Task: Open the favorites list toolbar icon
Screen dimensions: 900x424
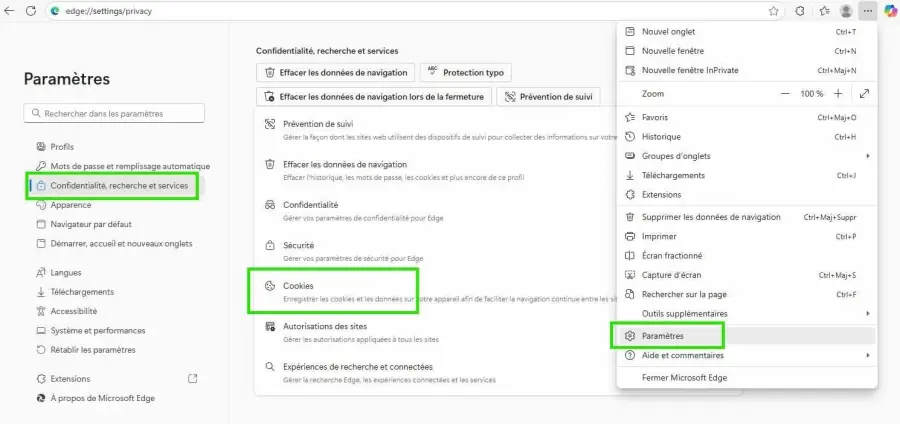Action: pyautogui.click(x=824, y=11)
